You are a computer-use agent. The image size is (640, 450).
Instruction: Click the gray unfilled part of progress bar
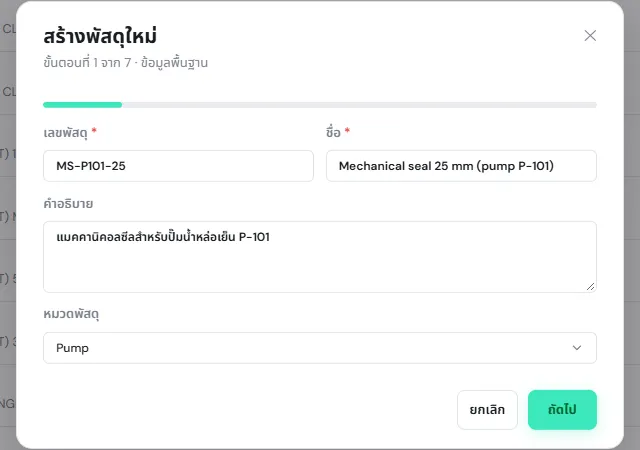point(359,105)
